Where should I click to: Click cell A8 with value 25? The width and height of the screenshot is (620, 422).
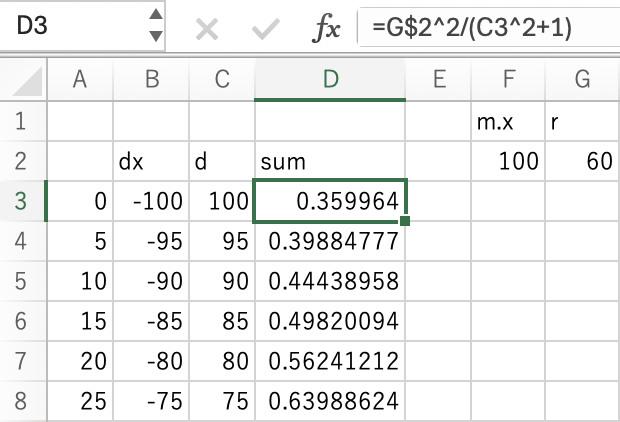[x=80, y=401]
